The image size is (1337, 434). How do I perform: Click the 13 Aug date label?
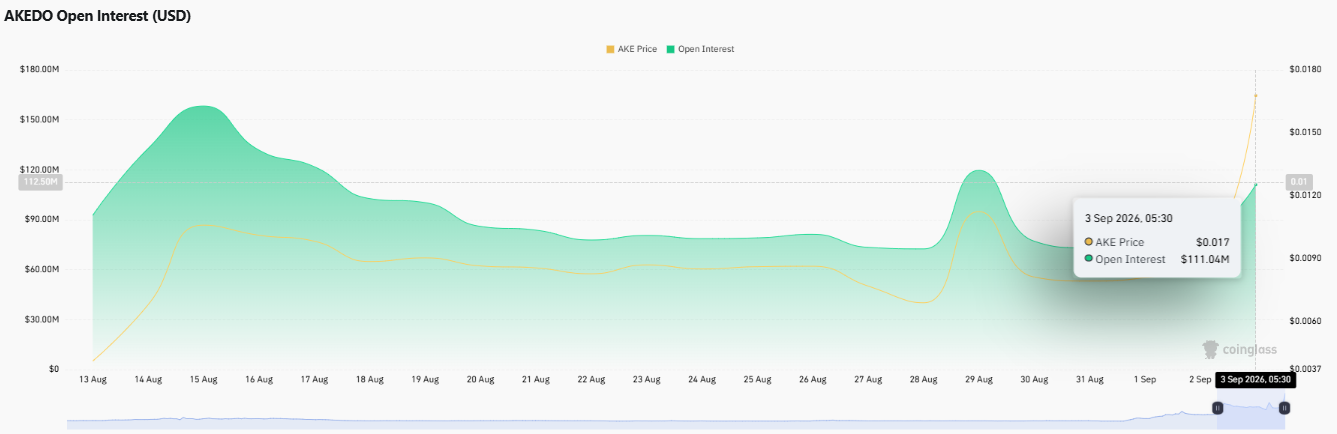tap(93, 380)
